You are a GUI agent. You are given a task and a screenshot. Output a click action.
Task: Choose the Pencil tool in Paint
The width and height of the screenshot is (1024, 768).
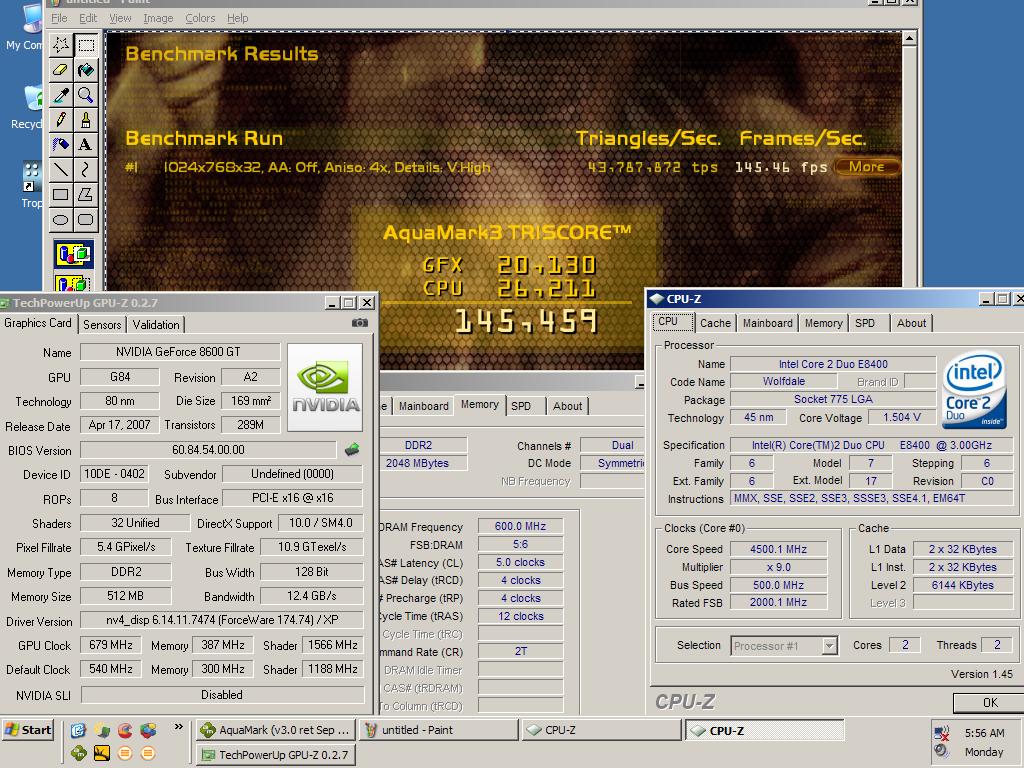(61, 120)
